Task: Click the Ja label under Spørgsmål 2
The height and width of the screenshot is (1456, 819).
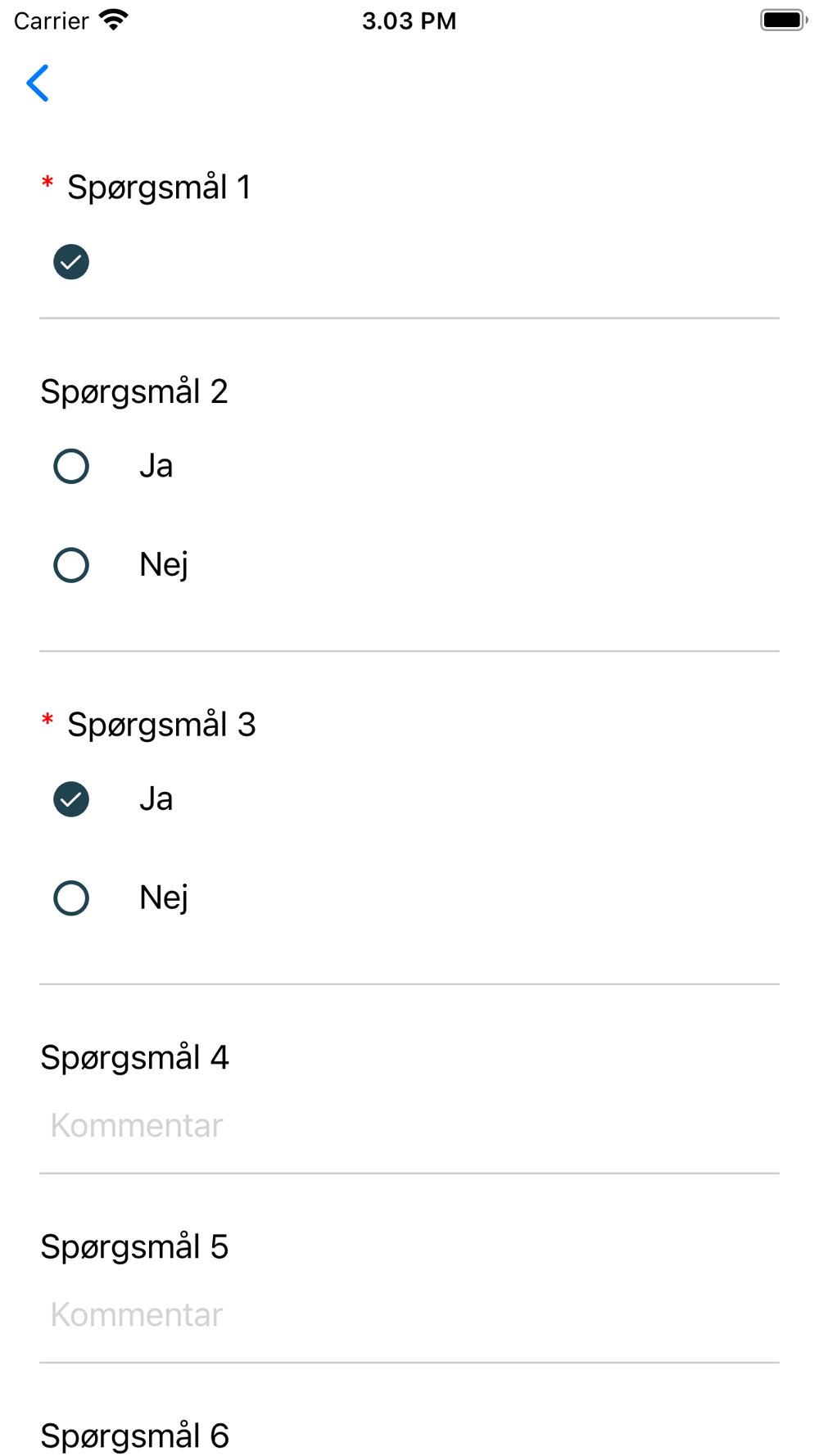Action: pyautogui.click(x=156, y=467)
